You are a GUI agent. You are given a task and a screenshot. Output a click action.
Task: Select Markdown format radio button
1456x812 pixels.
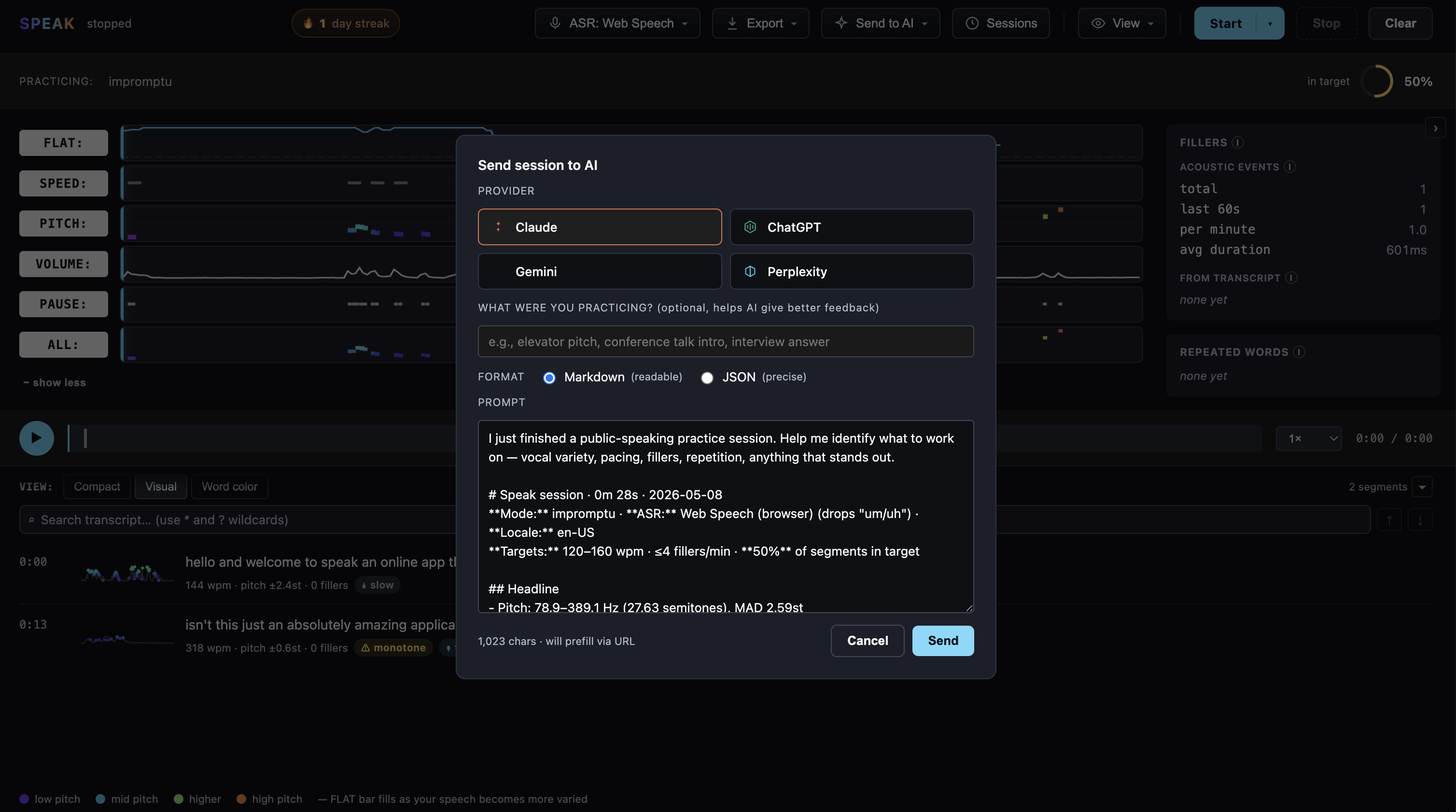(549, 378)
